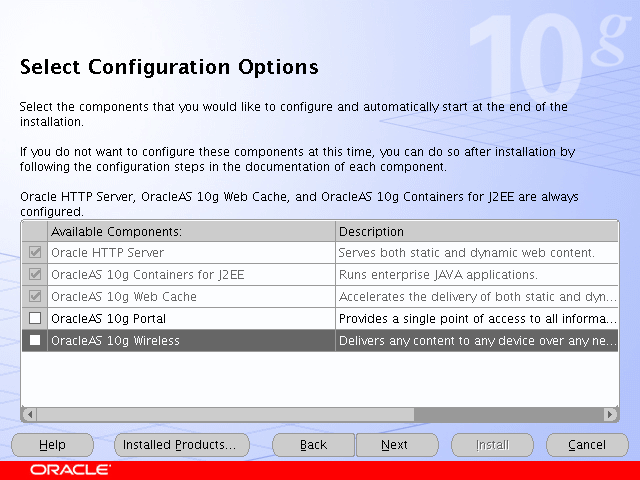Toggle the OracleAS 10g Containers for J2EE checkbox
This screenshot has width=640, height=480.
point(35,274)
